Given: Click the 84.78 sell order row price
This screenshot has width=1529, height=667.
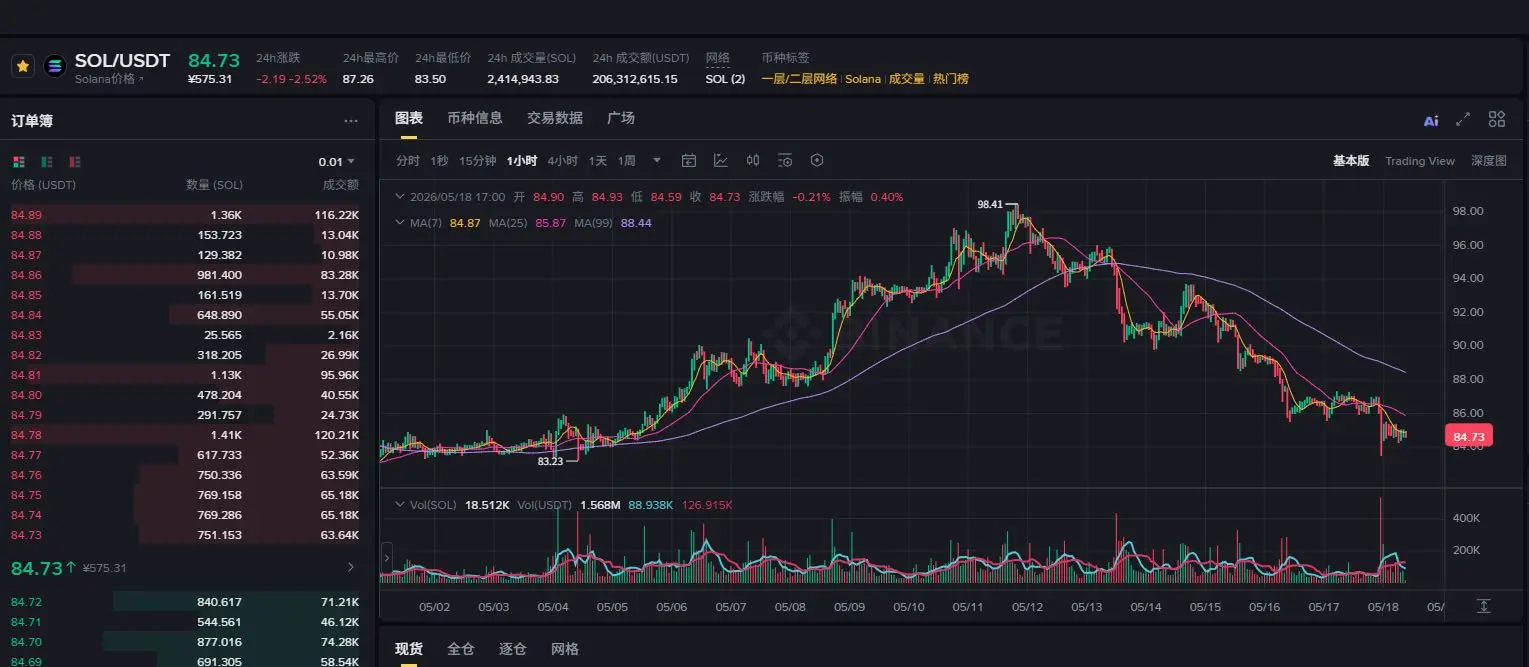Looking at the screenshot, I should (27, 435).
